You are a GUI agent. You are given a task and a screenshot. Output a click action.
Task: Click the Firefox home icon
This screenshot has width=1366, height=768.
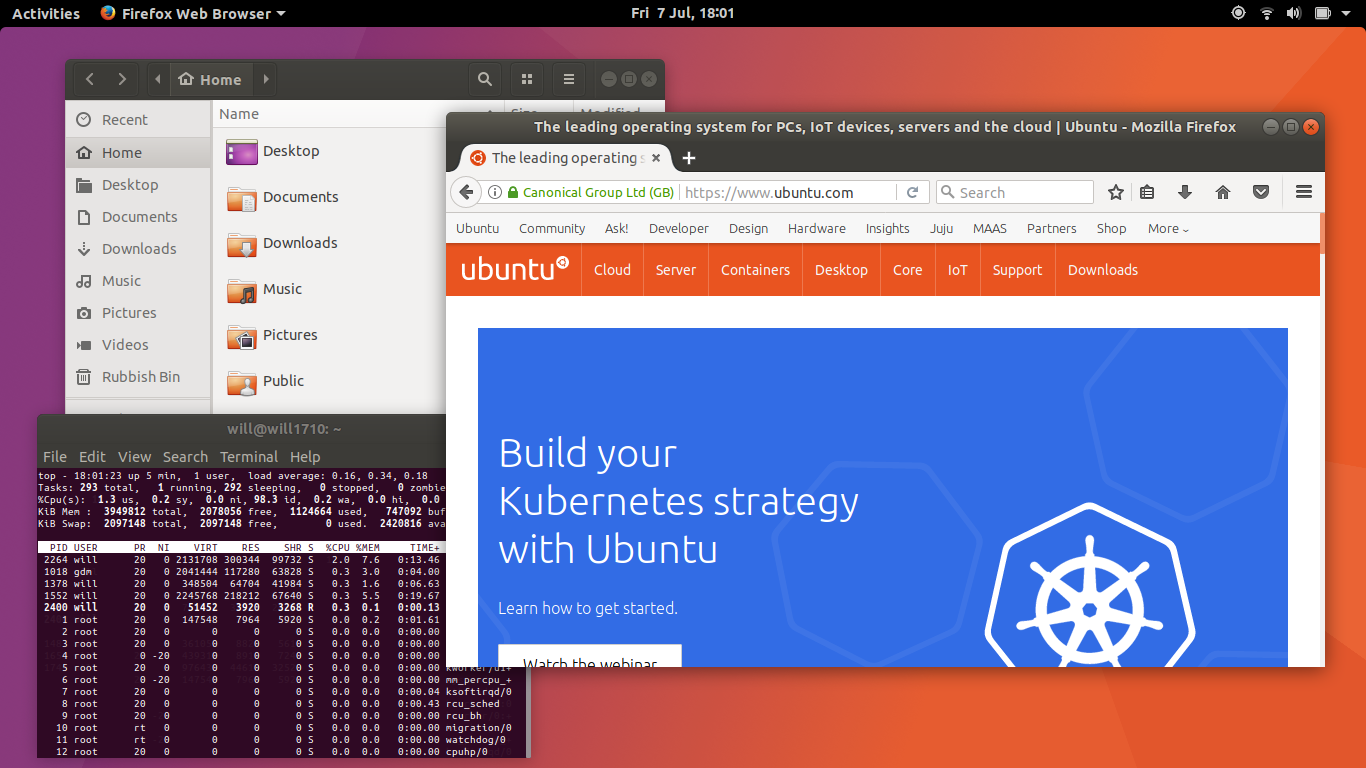(1222, 192)
